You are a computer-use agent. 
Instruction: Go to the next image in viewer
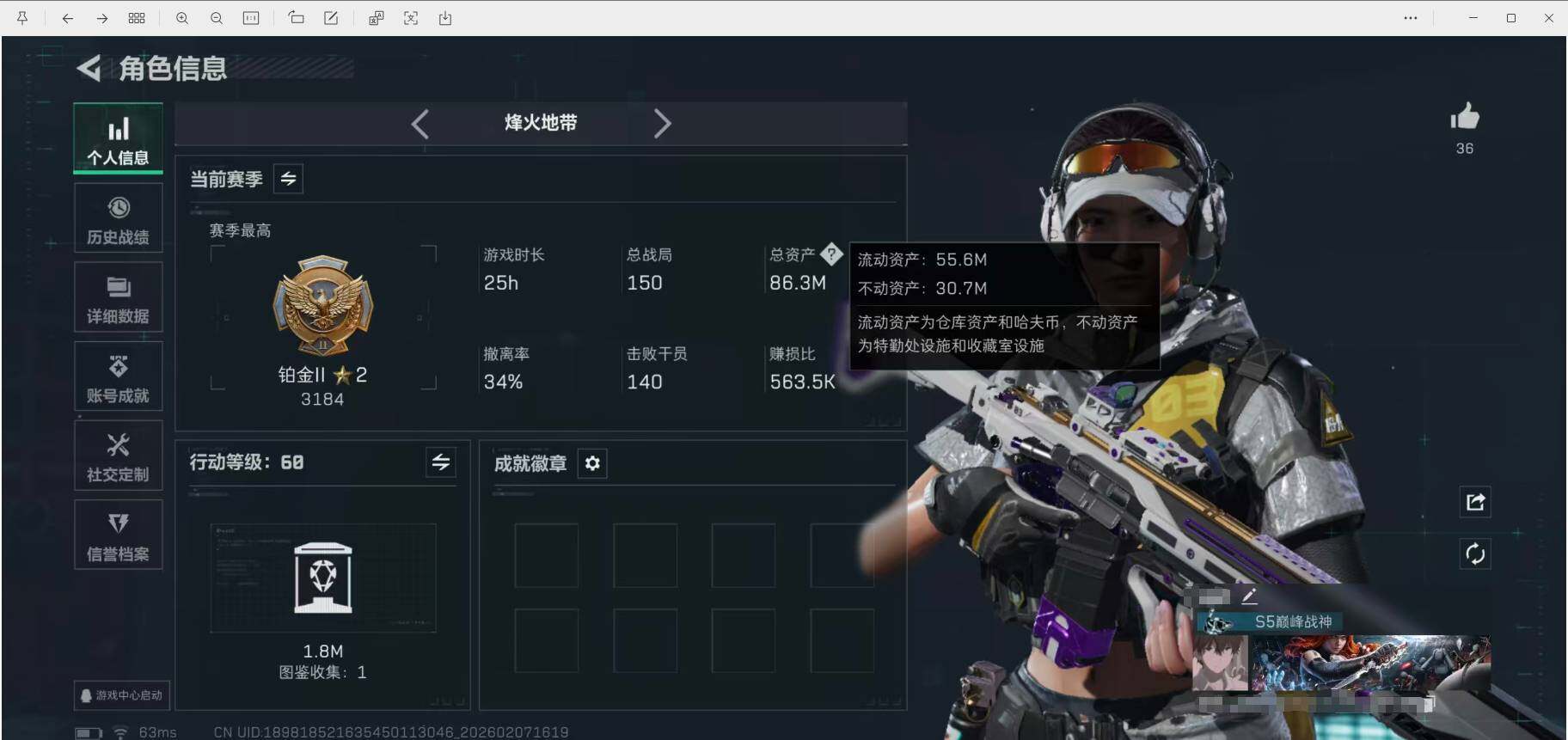[101, 18]
